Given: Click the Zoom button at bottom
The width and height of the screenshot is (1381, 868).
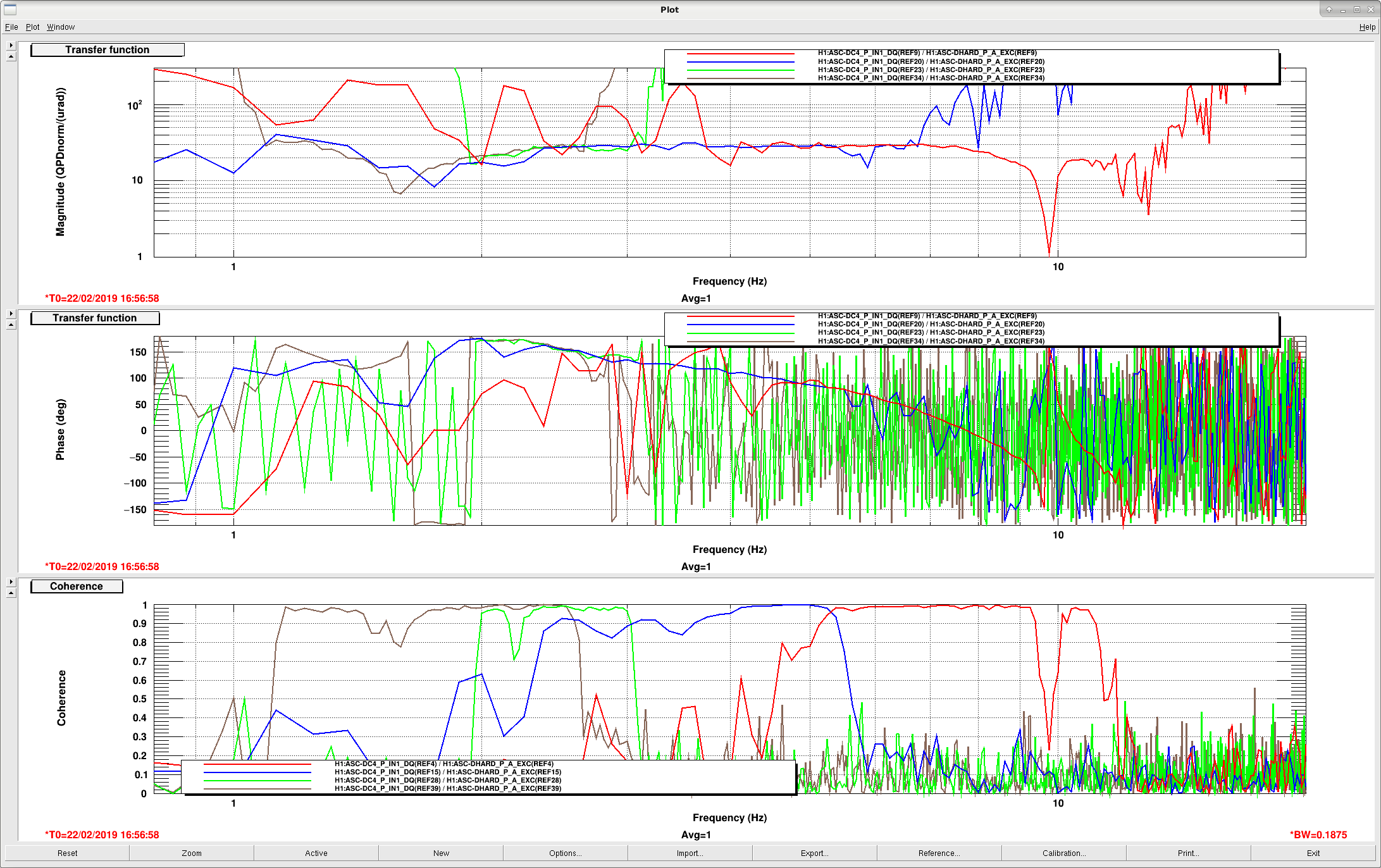Looking at the screenshot, I should point(192,853).
